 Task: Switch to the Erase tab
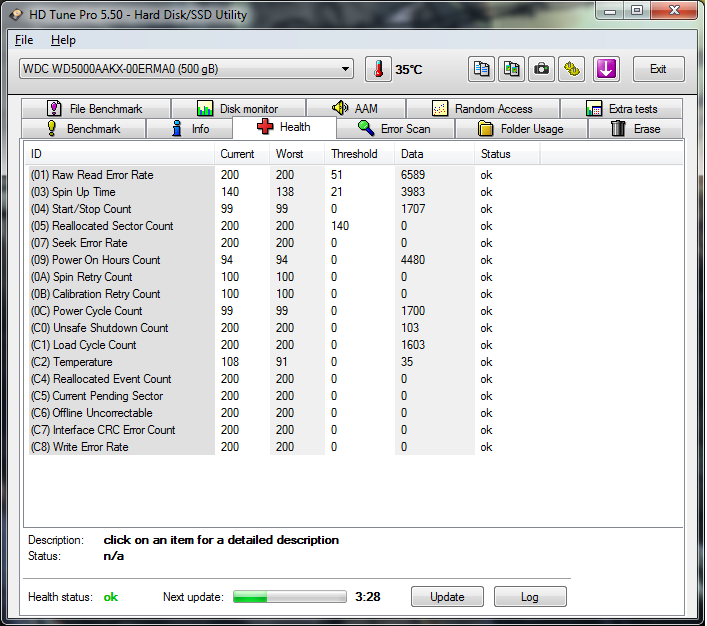point(635,129)
